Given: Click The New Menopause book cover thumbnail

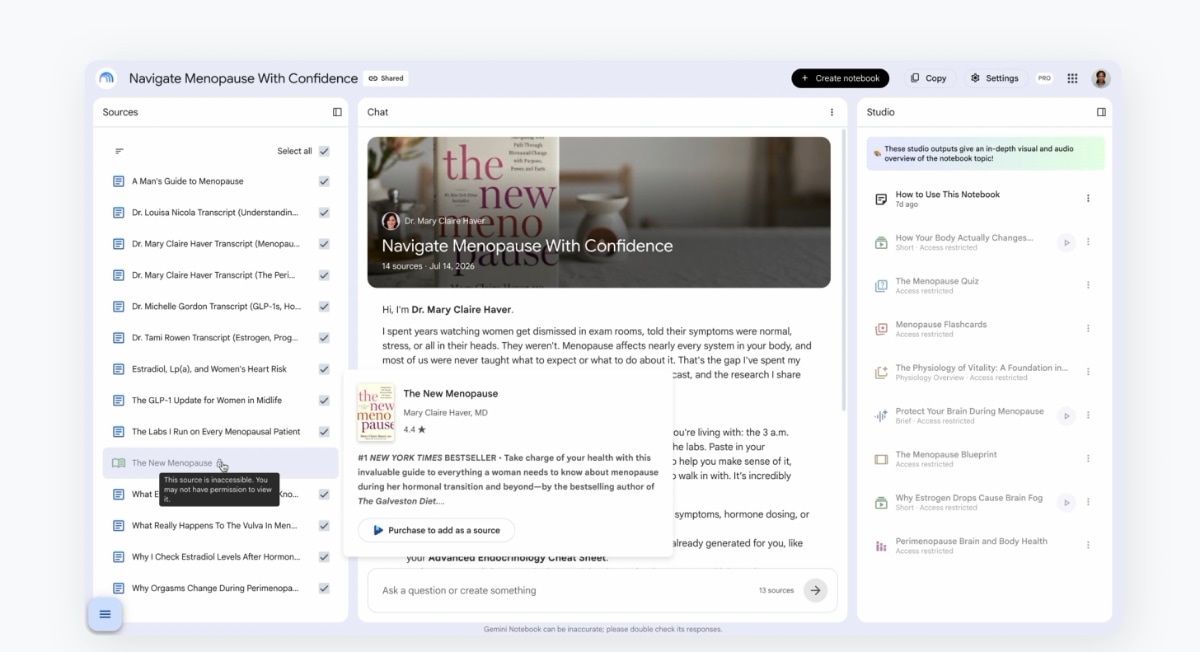Looking at the screenshot, I should pyautogui.click(x=376, y=413).
